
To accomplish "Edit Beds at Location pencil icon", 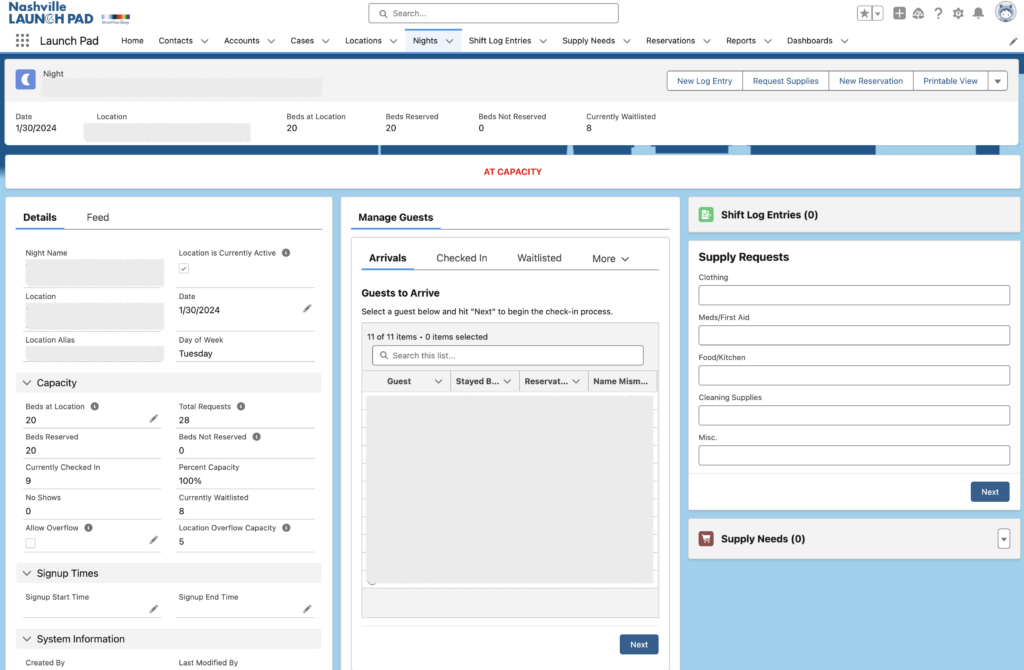I will [x=153, y=419].
